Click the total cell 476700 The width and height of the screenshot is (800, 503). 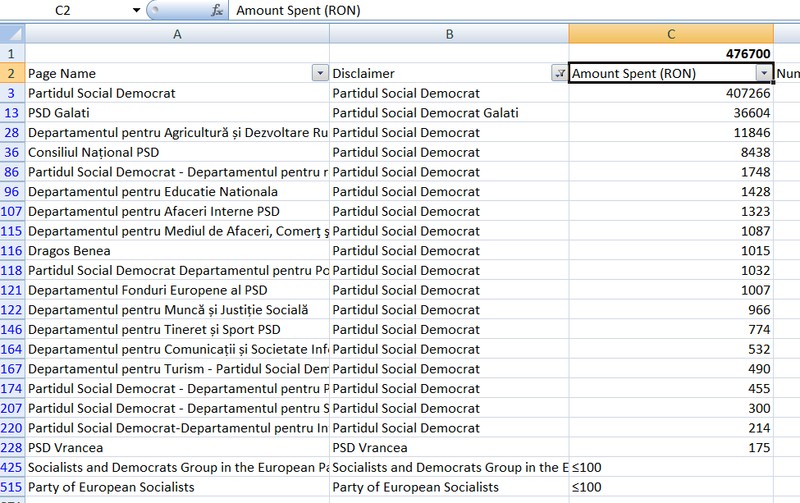[671, 54]
